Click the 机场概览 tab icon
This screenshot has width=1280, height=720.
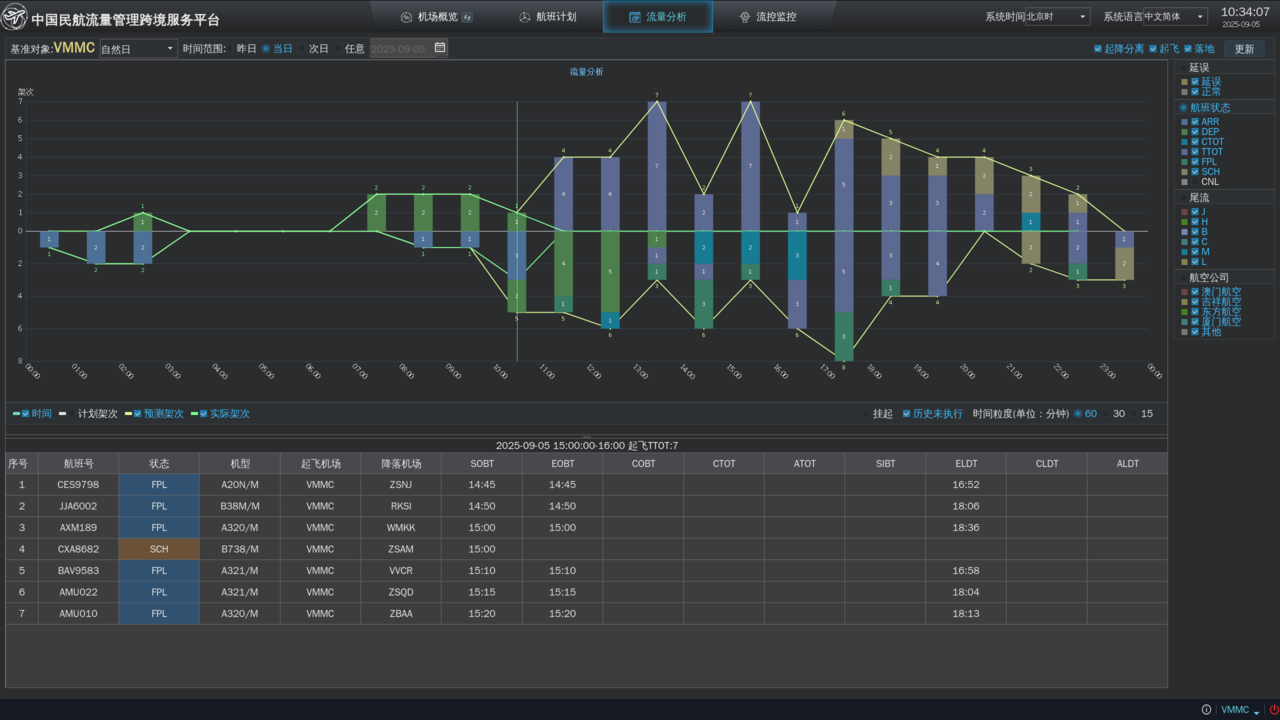coord(406,17)
